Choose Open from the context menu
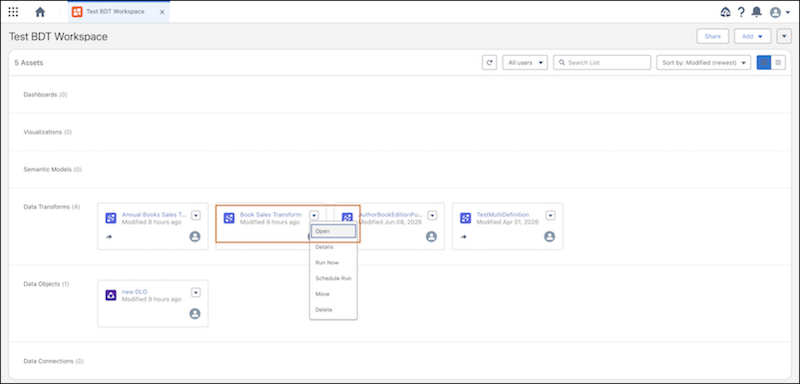This screenshot has width=800, height=384. click(x=333, y=231)
